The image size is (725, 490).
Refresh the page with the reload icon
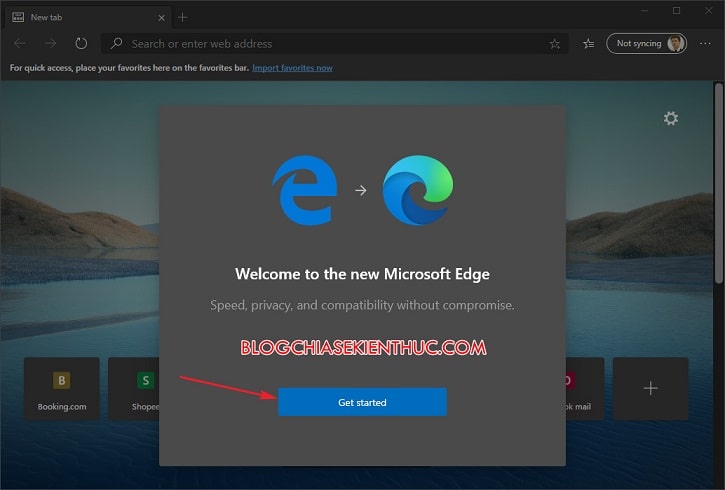point(81,43)
